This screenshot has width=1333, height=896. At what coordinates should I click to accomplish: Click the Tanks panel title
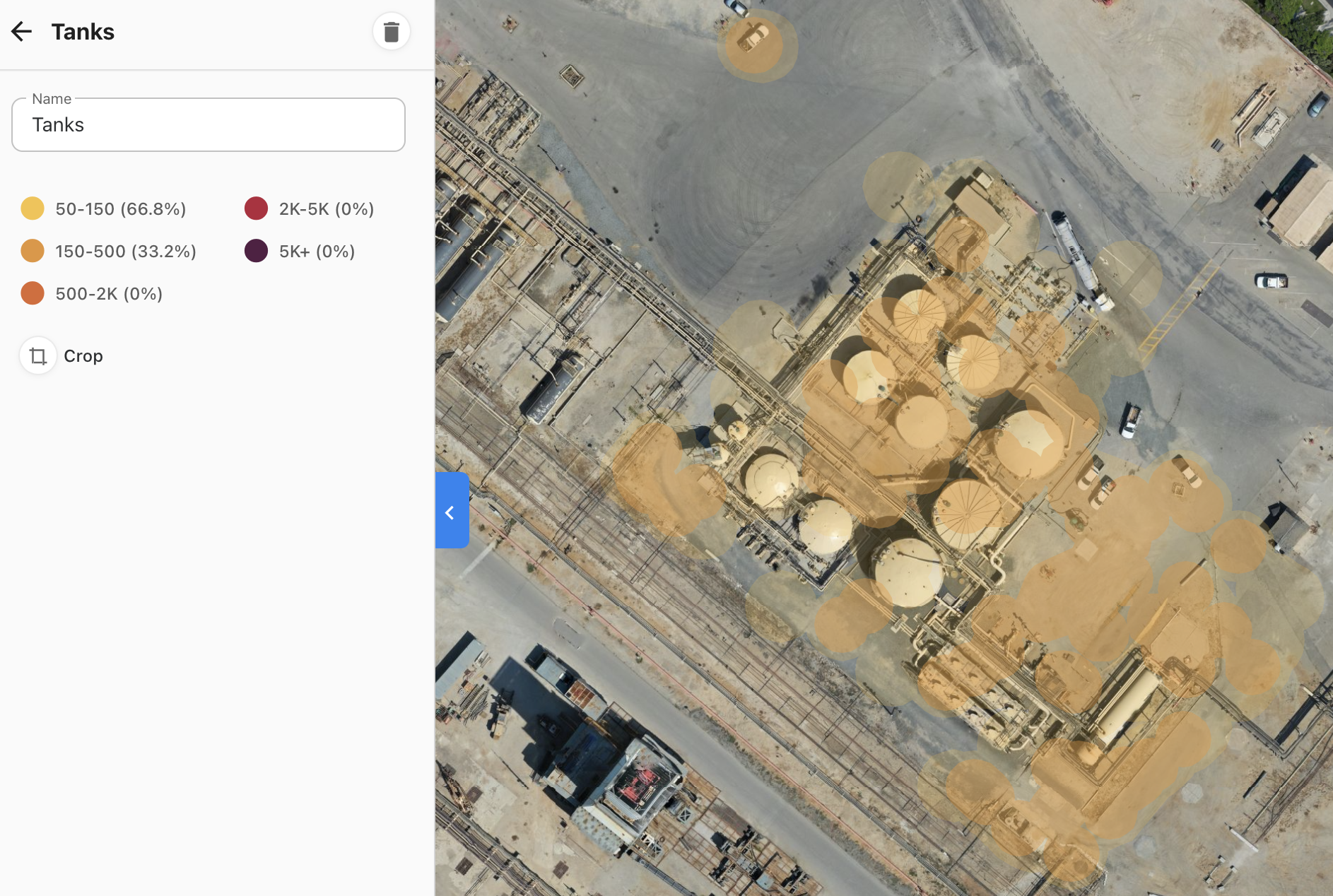[83, 32]
